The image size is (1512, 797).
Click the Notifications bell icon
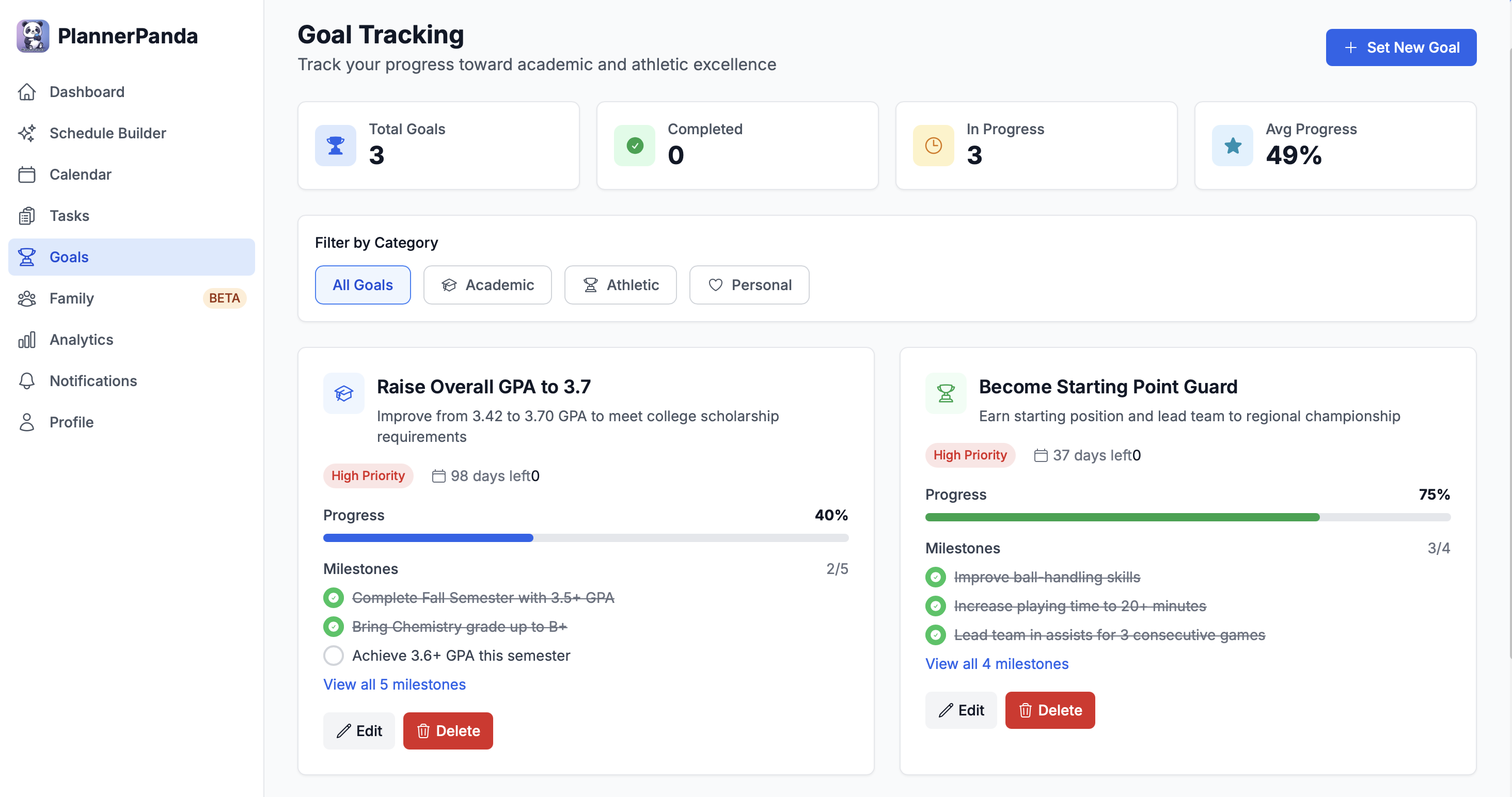(x=27, y=381)
